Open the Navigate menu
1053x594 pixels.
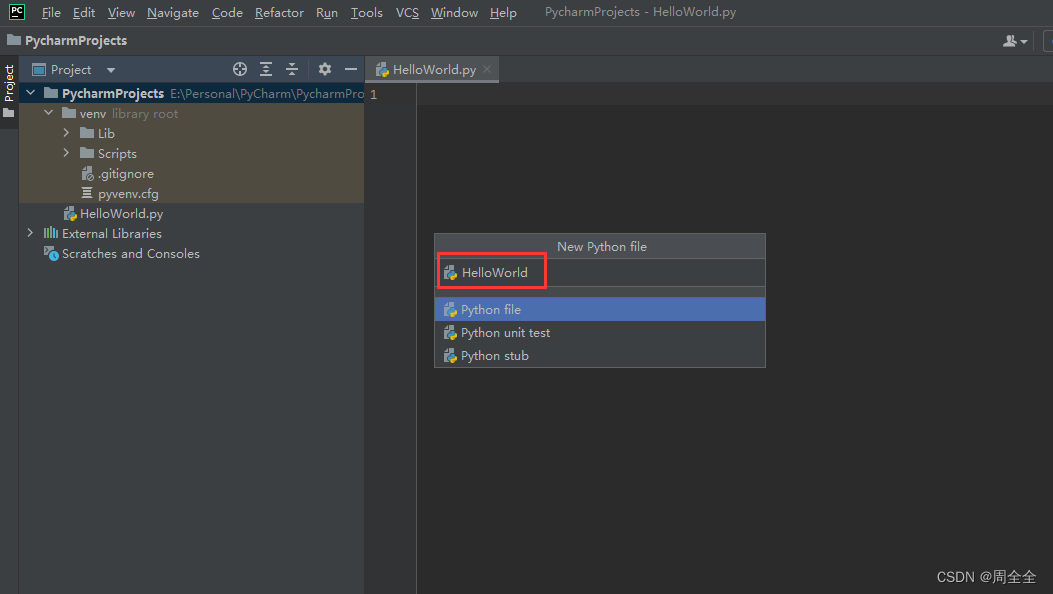point(173,13)
